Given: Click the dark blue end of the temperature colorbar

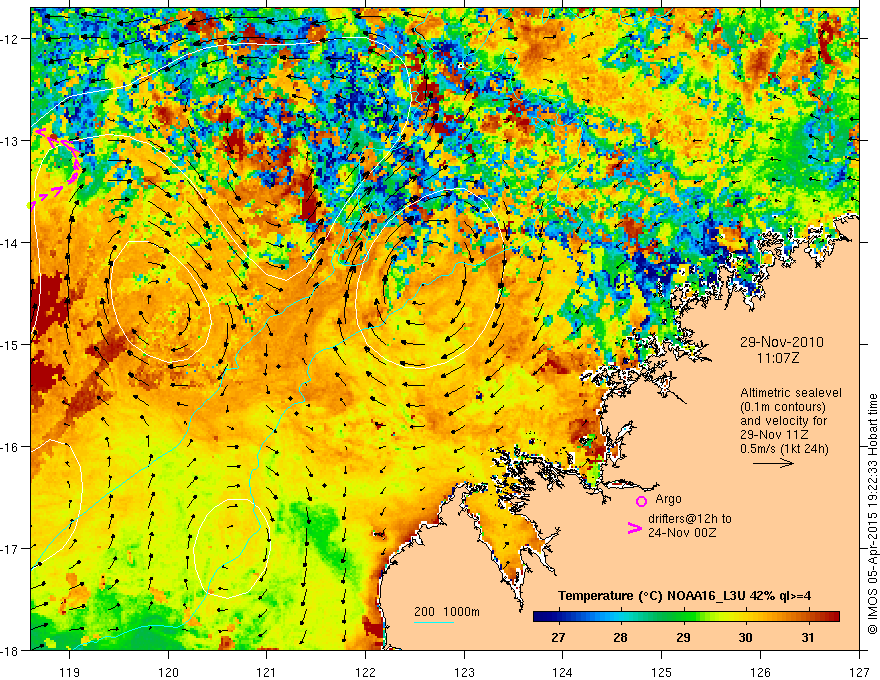Looking at the screenshot, I should click(542, 617).
